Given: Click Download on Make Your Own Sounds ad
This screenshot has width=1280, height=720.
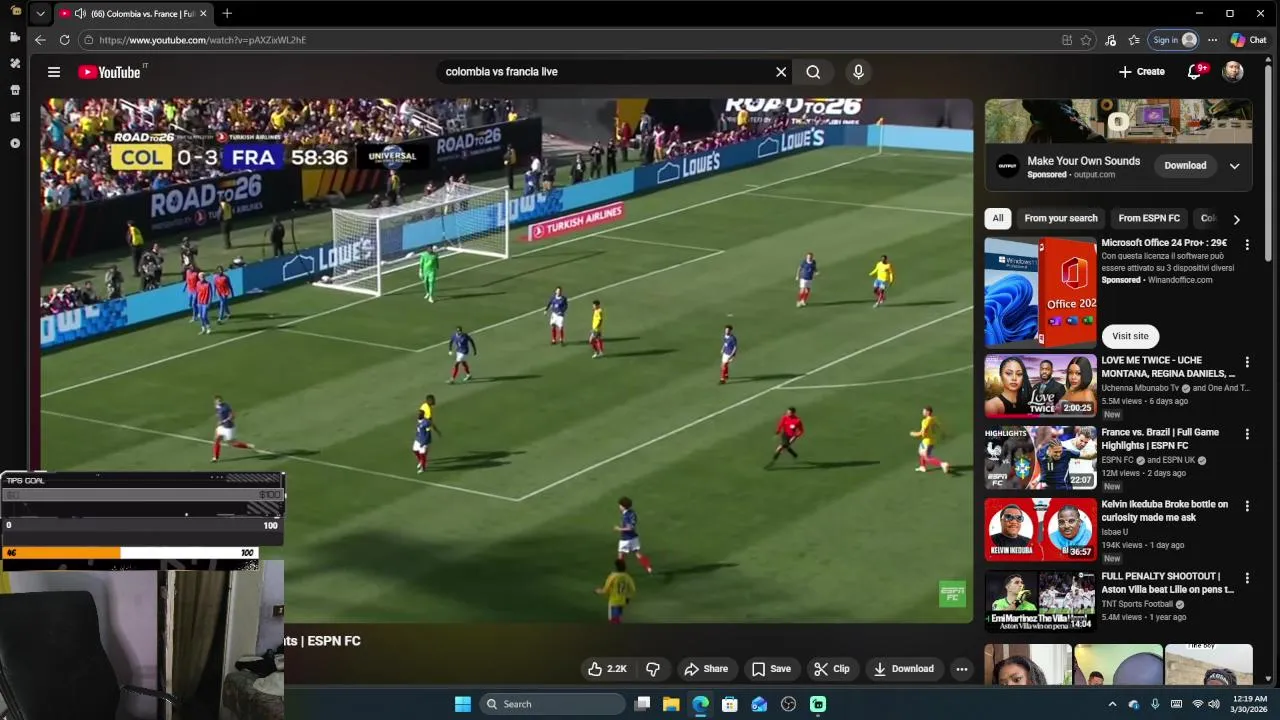Looking at the screenshot, I should [x=1185, y=166].
